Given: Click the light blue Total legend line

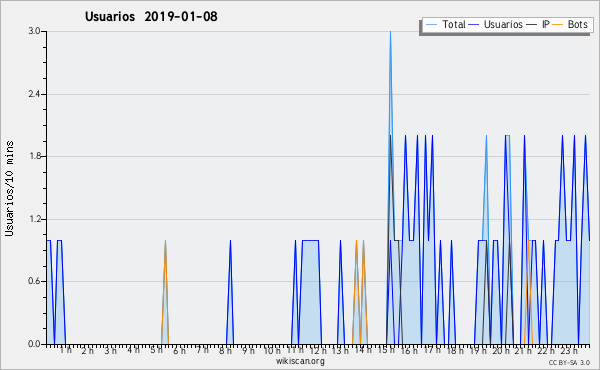Looking at the screenshot, I should [x=431, y=25].
